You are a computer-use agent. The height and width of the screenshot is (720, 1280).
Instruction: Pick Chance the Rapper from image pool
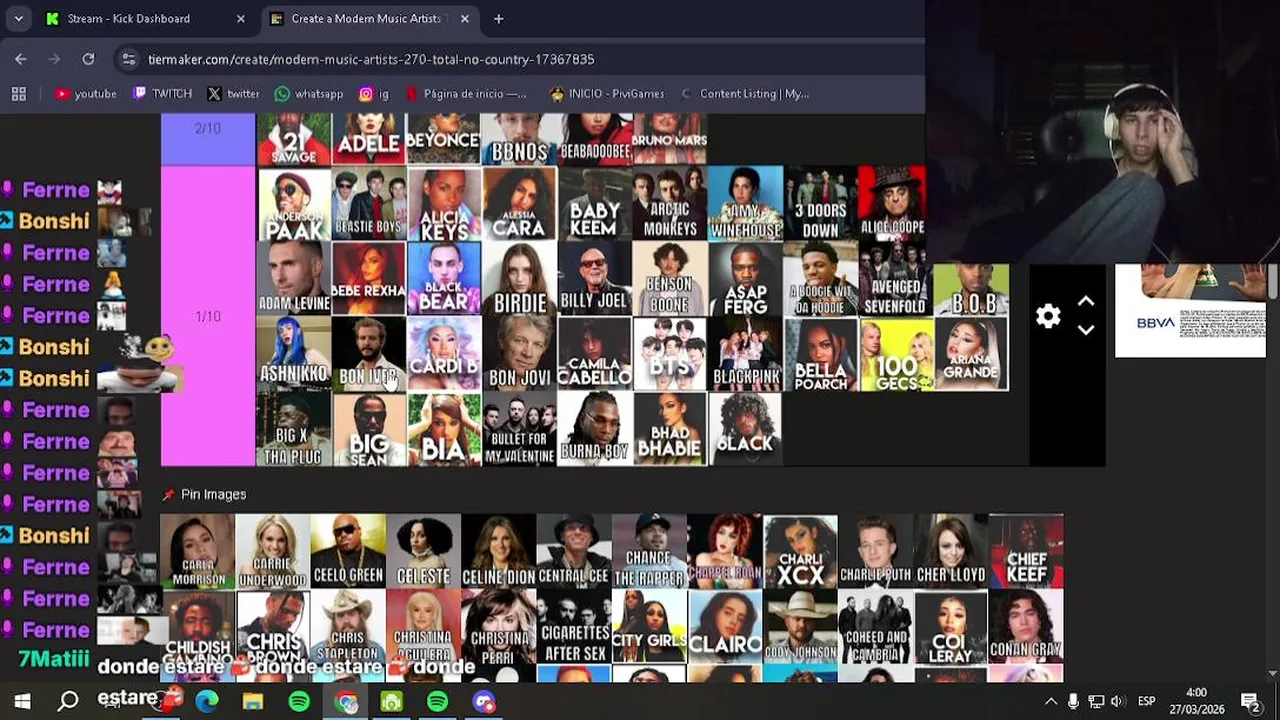pos(648,551)
